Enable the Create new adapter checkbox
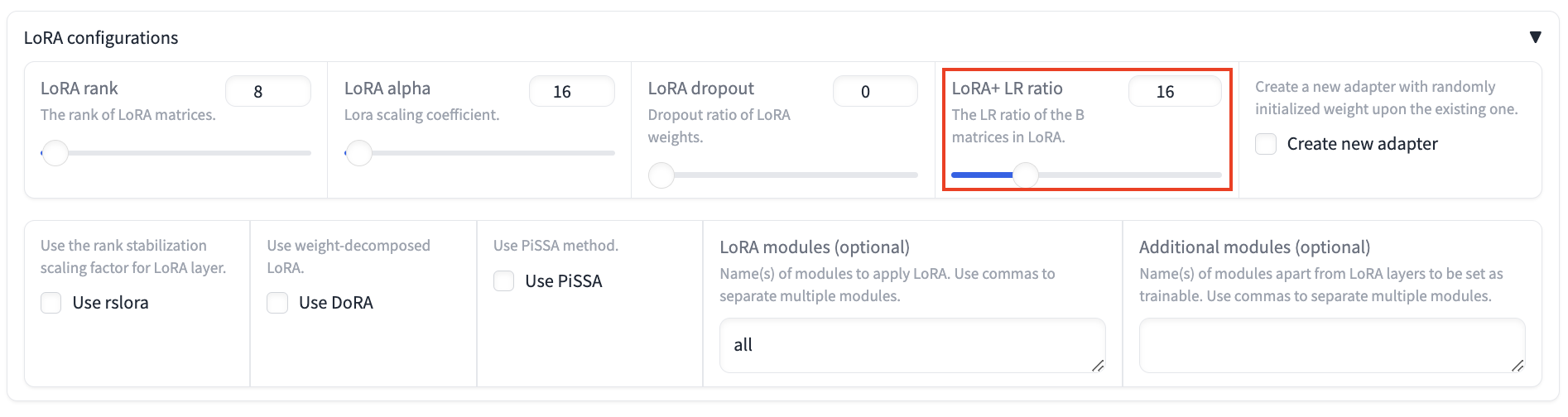 click(1266, 144)
